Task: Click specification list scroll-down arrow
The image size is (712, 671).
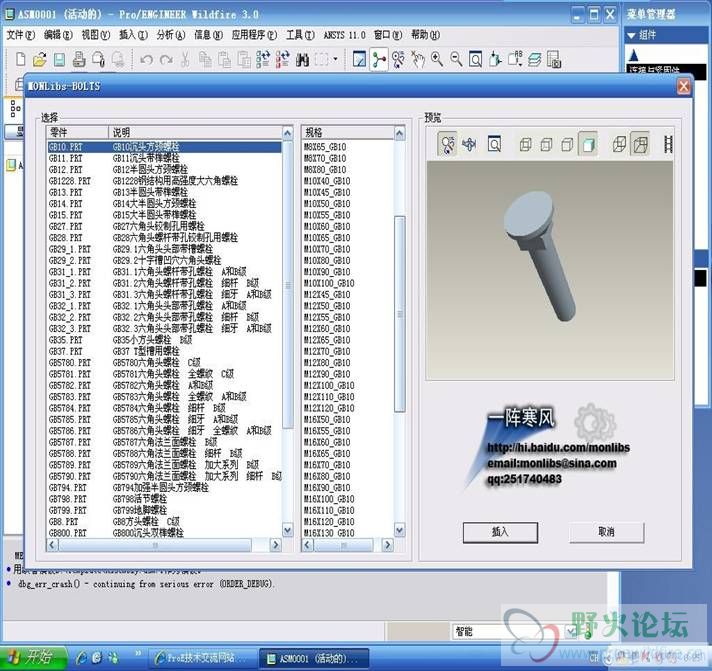Action: (400, 530)
